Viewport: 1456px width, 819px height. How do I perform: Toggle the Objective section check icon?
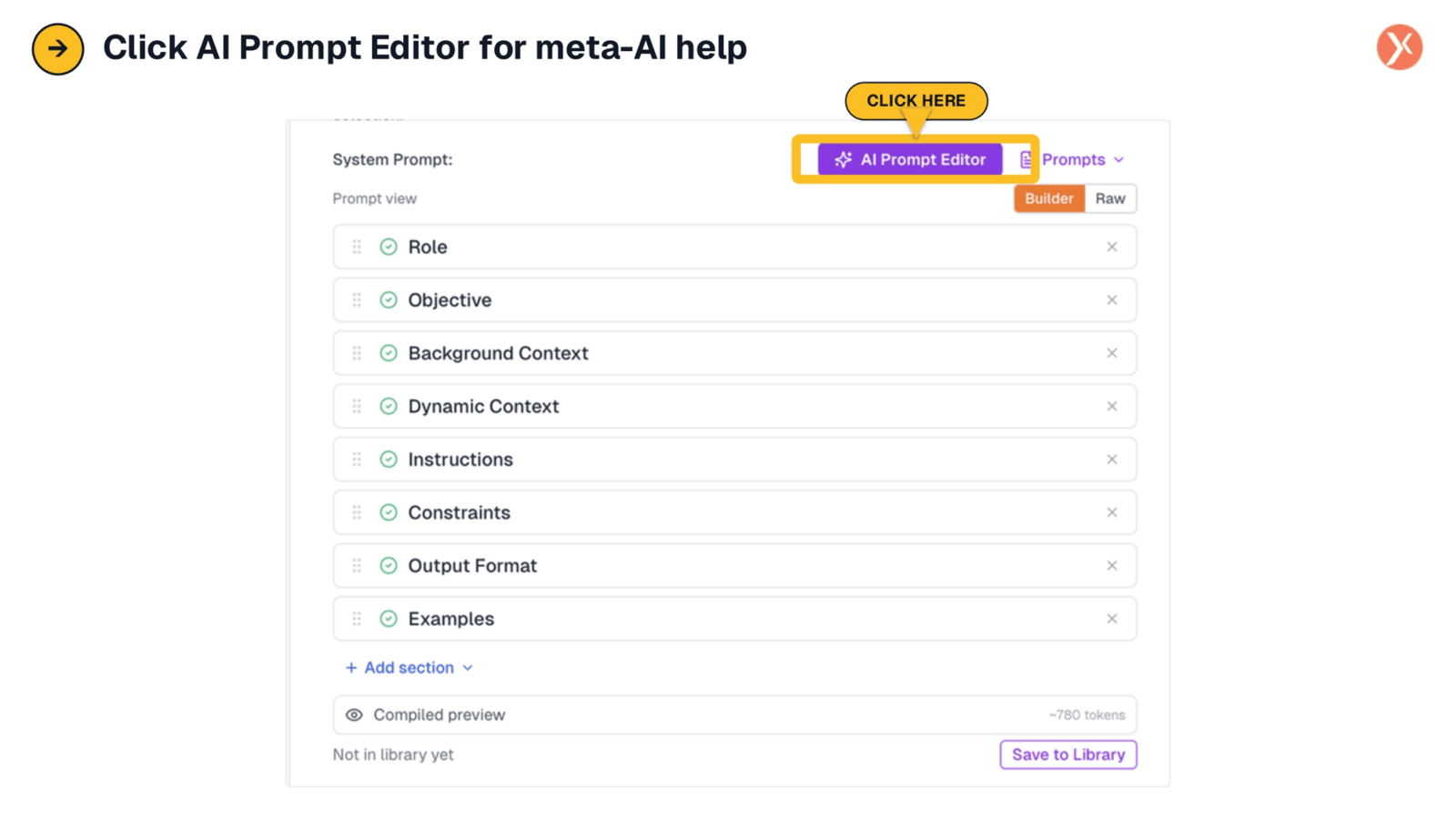389,299
